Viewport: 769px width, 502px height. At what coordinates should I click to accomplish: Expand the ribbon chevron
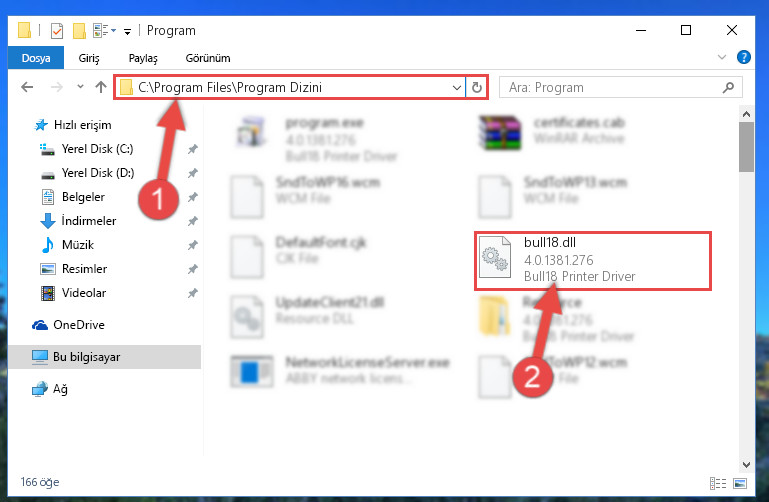(721, 57)
